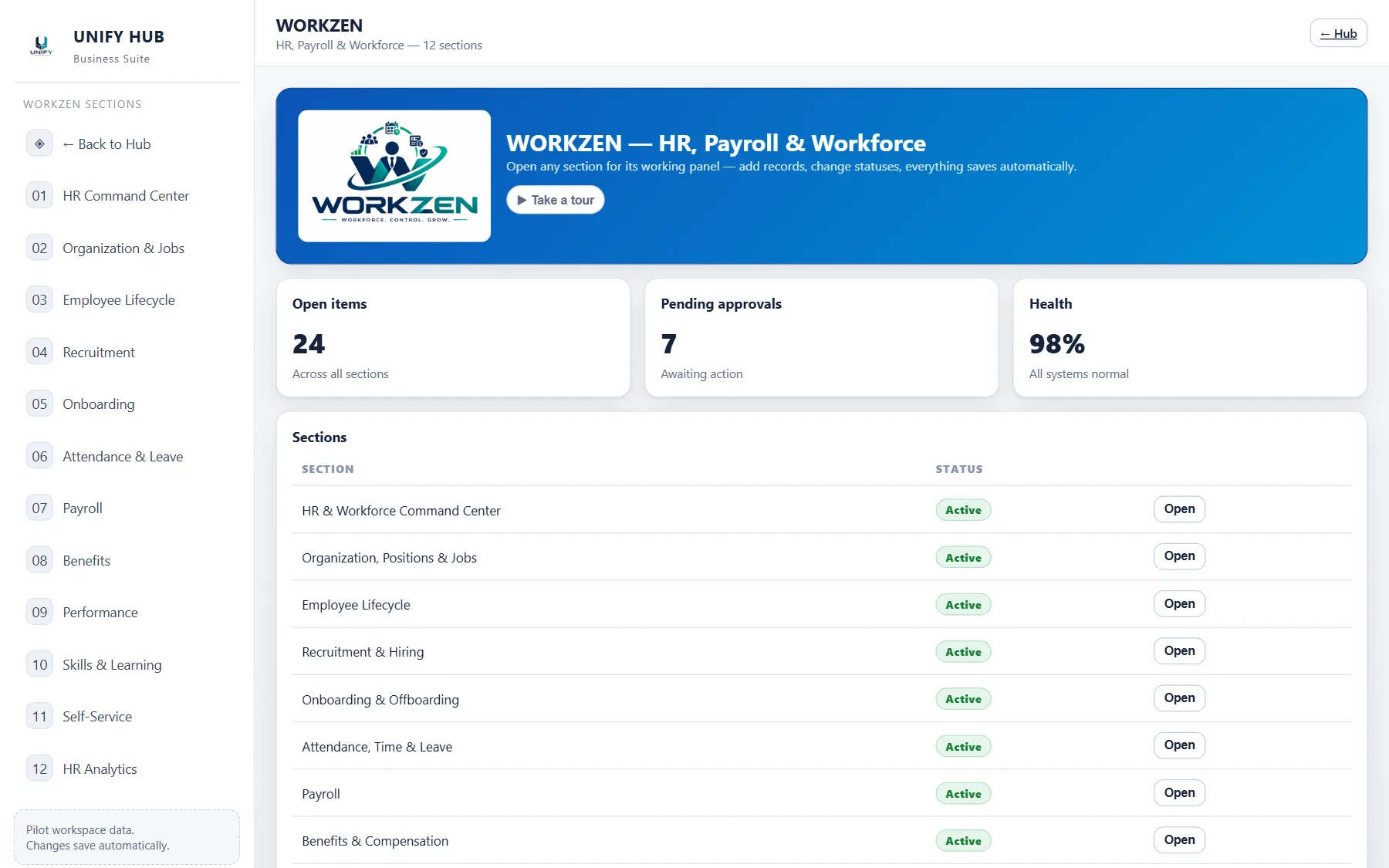This screenshot has height=868, width=1389.
Task: Select Organization & Jobs sidebar item
Action: 127,248
